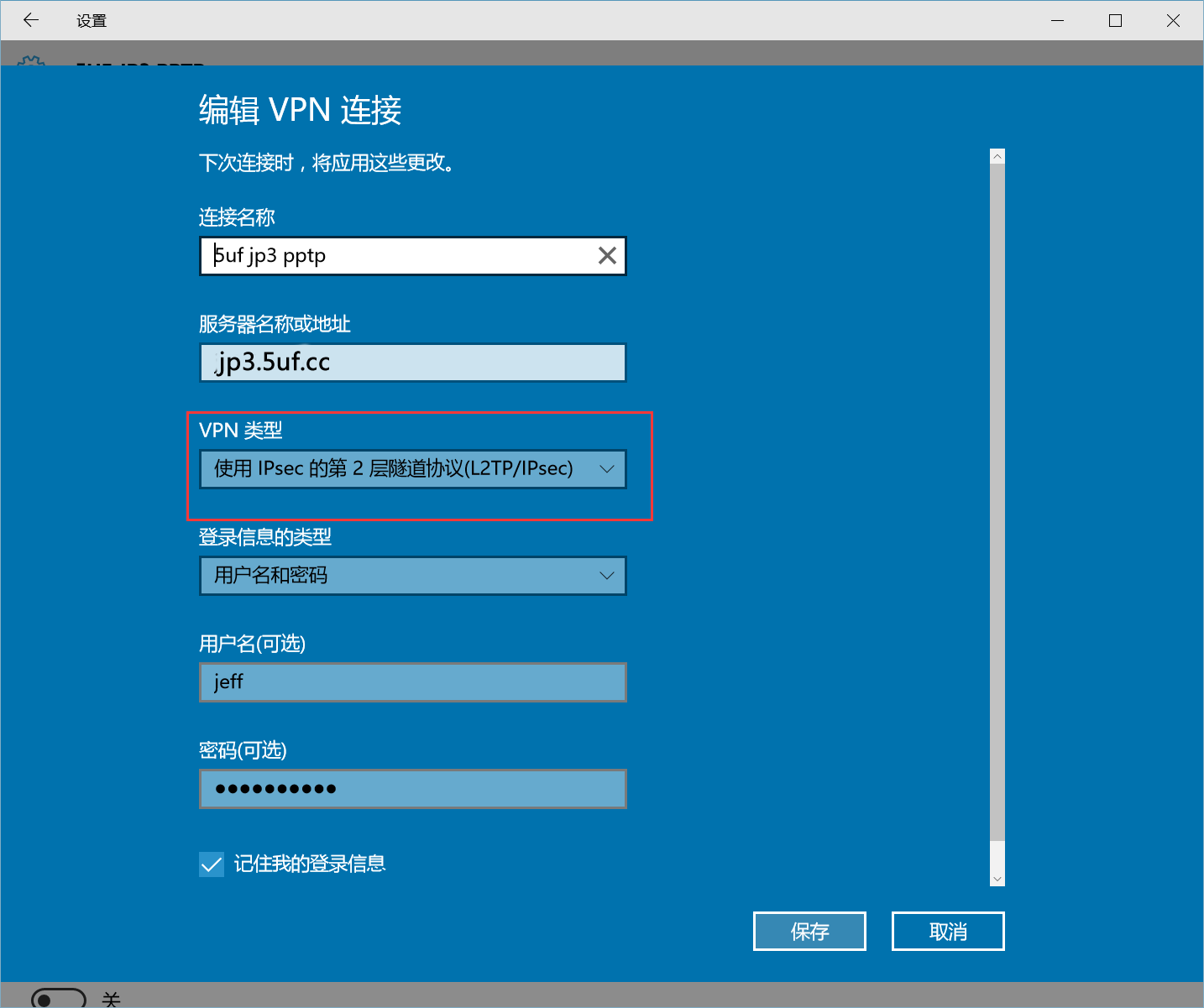Click the 密码 password field

pyautogui.click(x=412, y=789)
